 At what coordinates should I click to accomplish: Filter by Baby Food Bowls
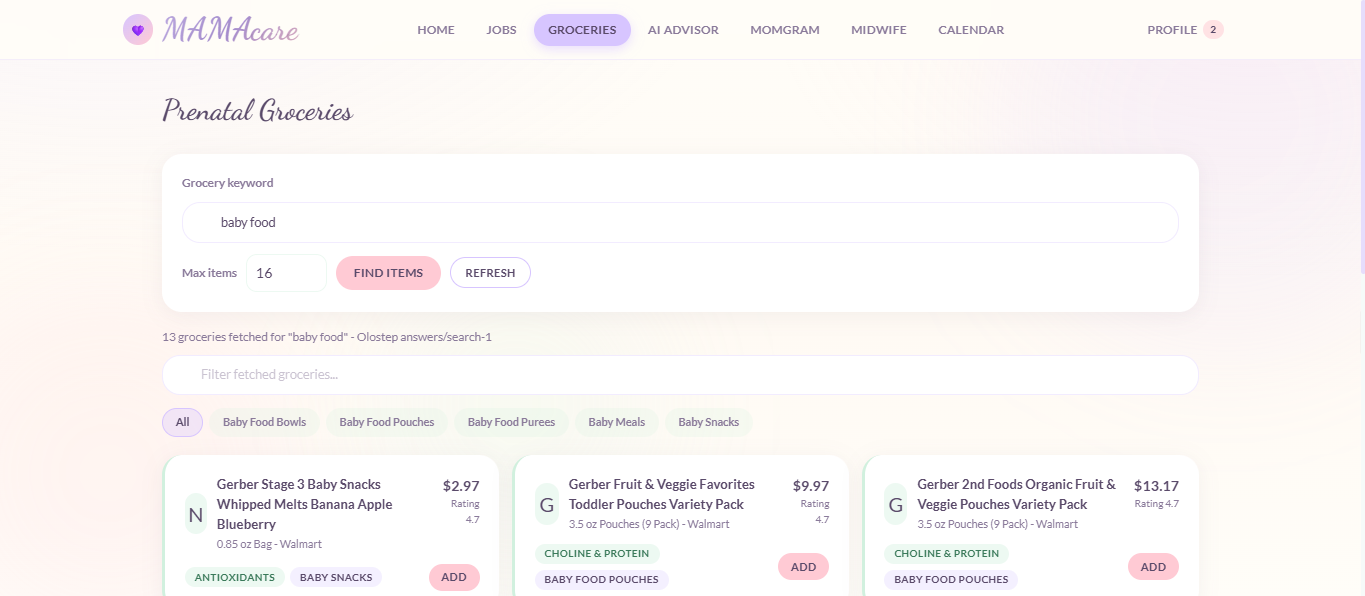pos(264,422)
